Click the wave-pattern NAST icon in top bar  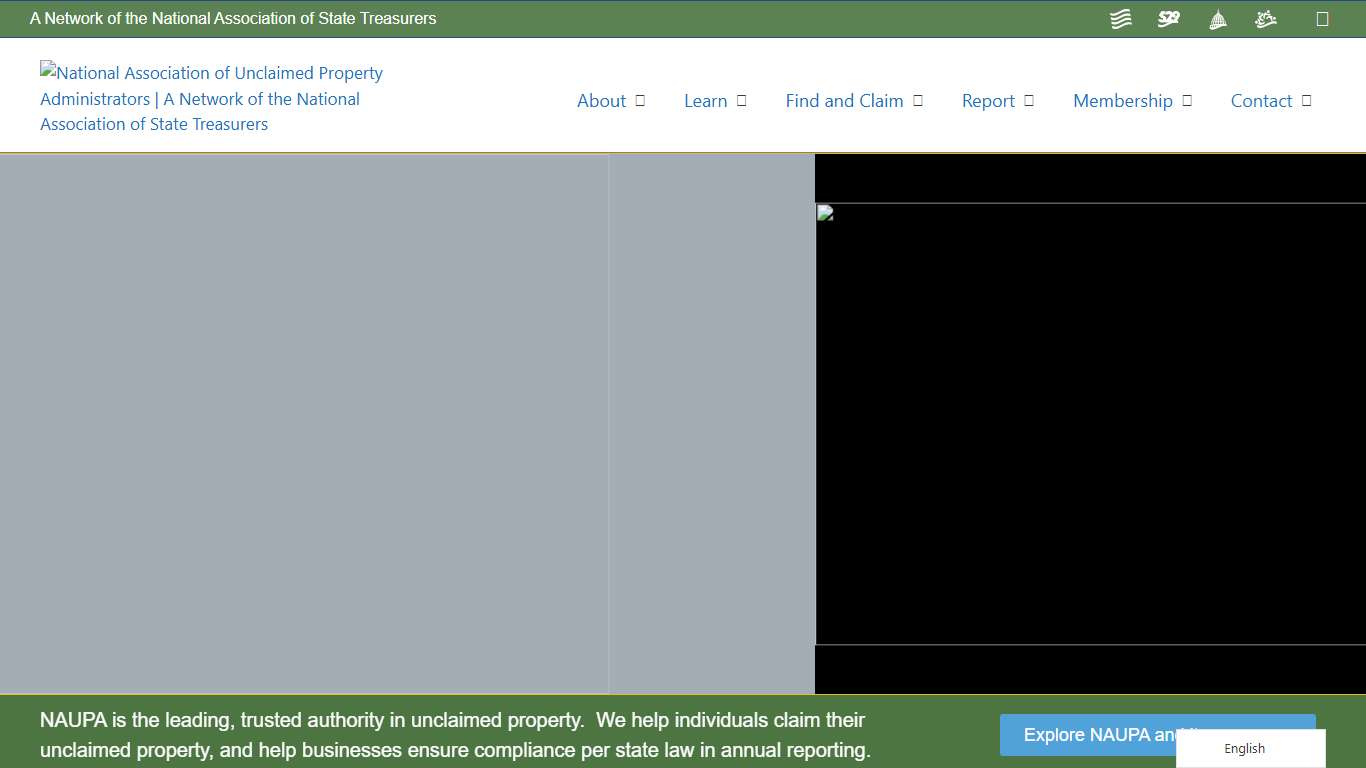point(1120,18)
